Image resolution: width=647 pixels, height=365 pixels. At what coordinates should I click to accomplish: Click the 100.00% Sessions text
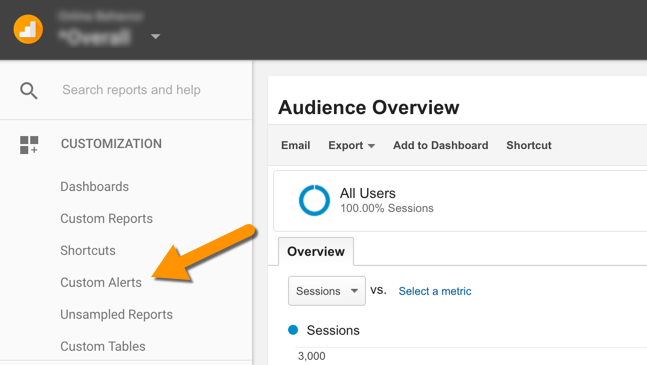click(x=387, y=208)
